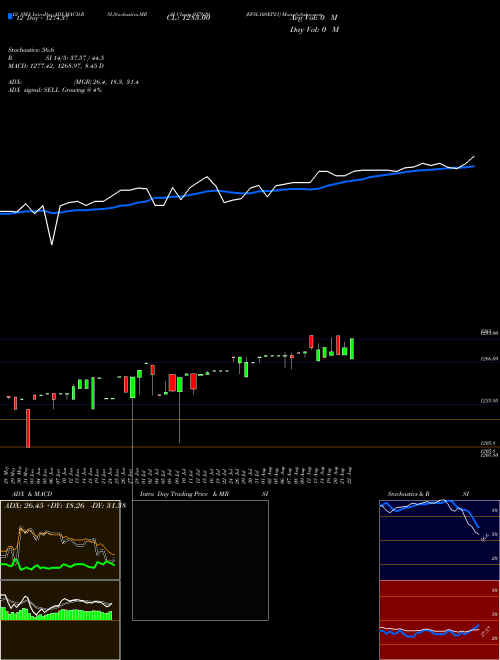Viewport: 500px width, 660px height.
Task: Click the 'Day Vol: 0 M' text
Action: pos(314,30)
